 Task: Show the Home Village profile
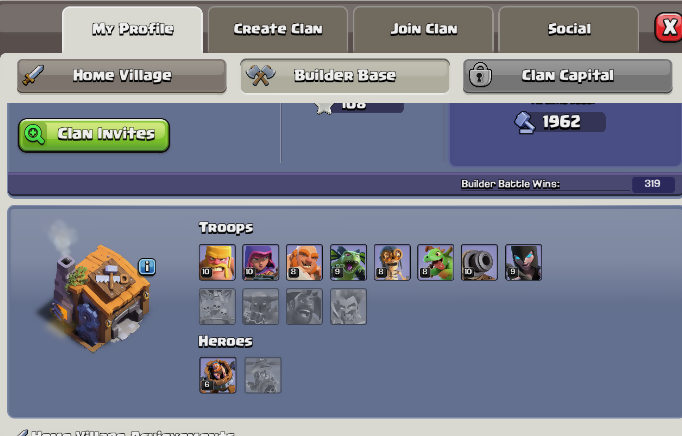click(122, 76)
